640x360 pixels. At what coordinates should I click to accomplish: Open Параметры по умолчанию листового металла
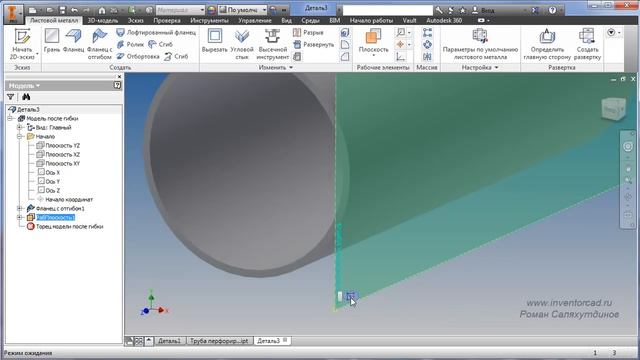pos(480,44)
